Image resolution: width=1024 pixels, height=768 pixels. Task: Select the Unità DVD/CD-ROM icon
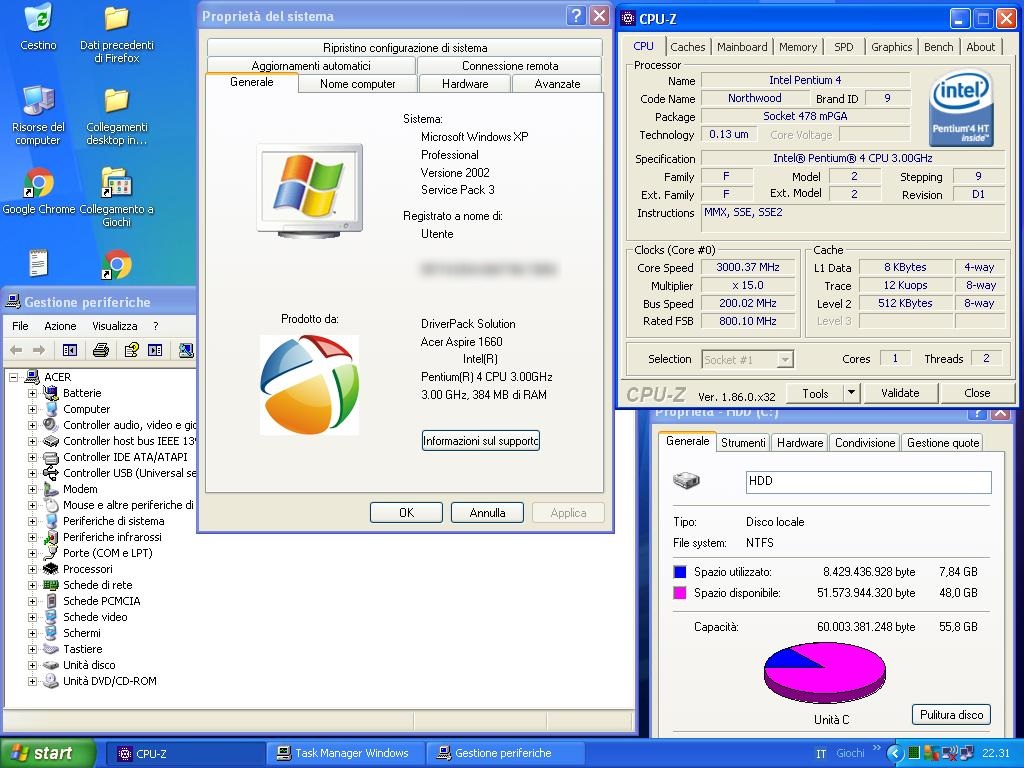click(50, 680)
